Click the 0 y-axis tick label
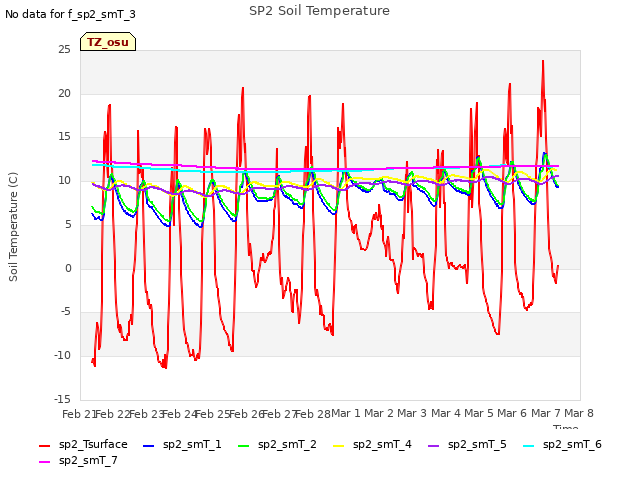The height and width of the screenshot is (480, 640). 68,268
